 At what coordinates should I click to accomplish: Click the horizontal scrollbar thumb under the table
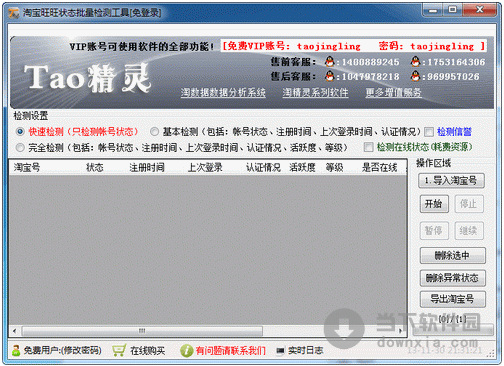click(142, 331)
